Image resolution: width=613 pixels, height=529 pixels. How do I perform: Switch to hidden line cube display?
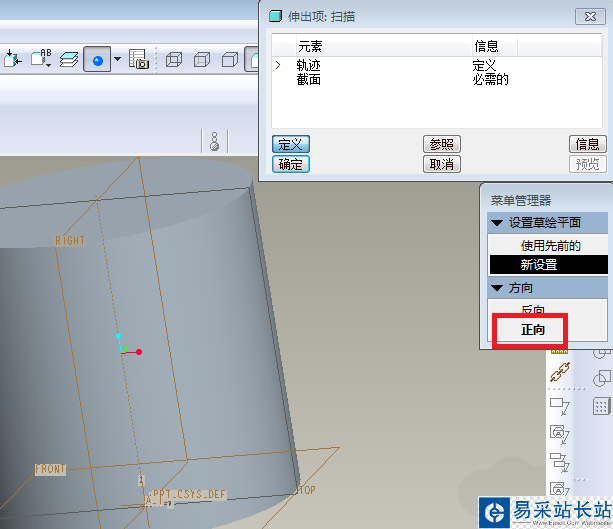coord(202,60)
